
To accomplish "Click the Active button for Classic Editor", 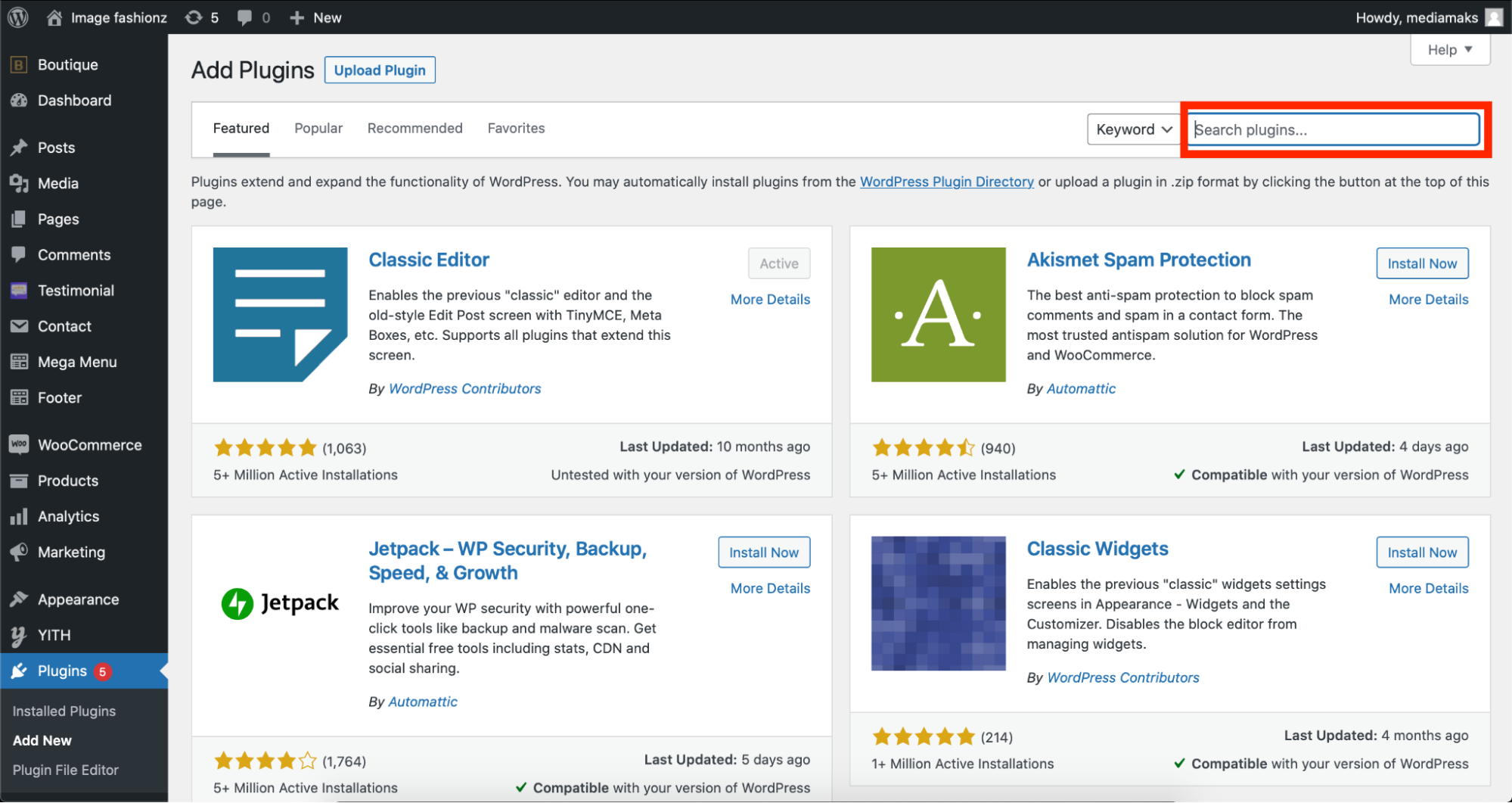I will point(779,263).
